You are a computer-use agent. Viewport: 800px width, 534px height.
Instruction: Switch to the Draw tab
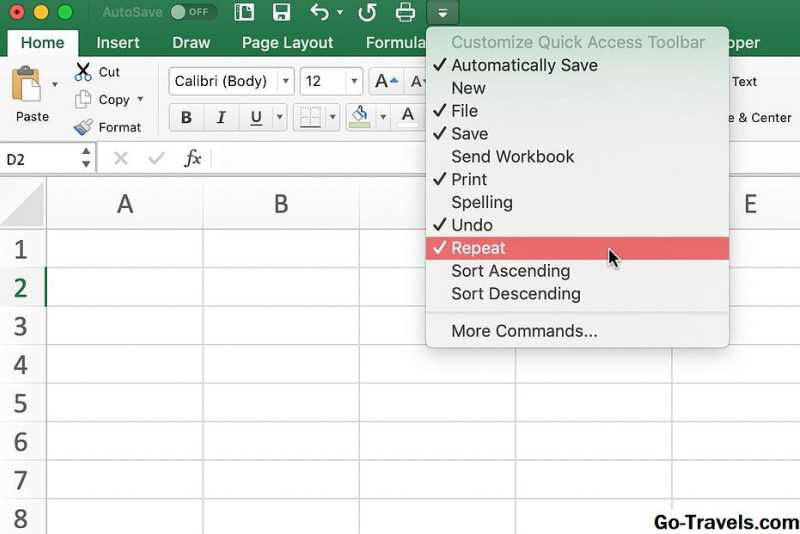(x=191, y=43)
